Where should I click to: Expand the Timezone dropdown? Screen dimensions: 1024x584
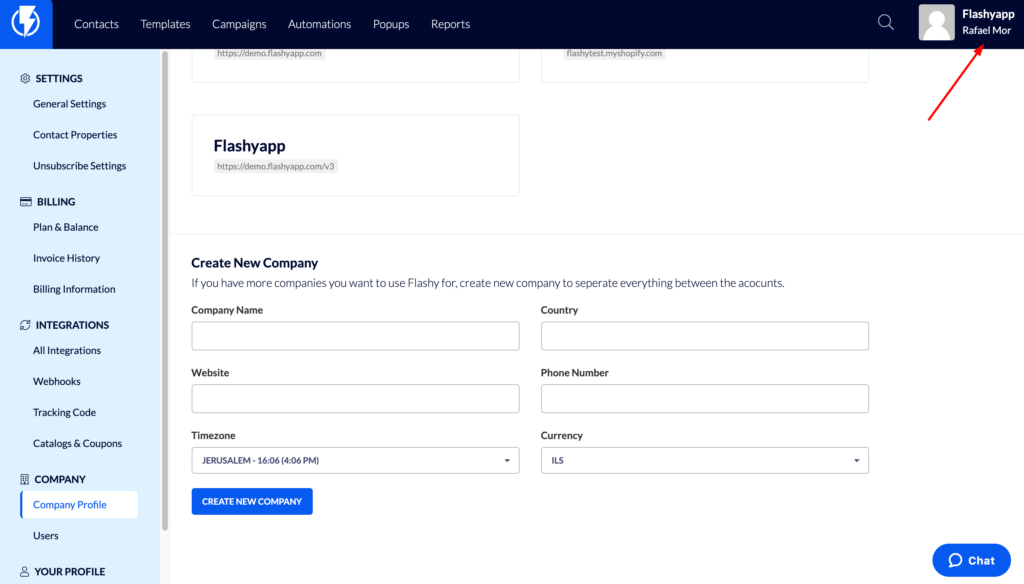tap(355, 461)
